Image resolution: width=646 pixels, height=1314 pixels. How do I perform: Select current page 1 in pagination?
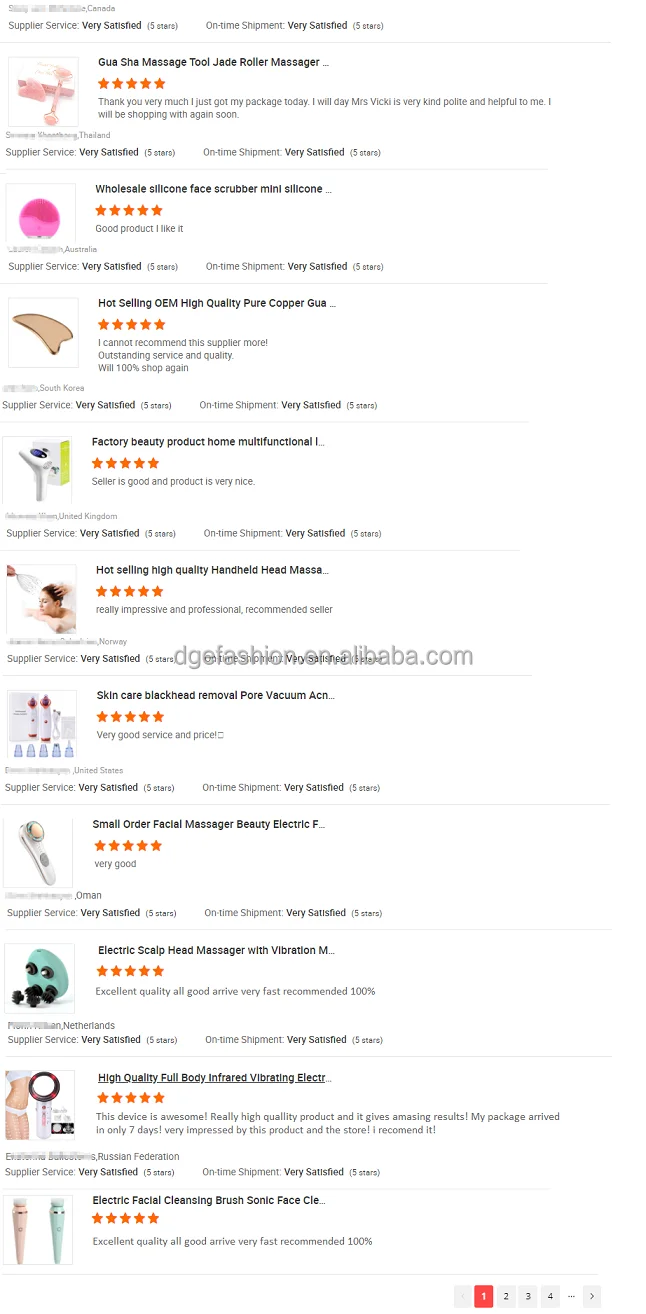pos(484,1296)
